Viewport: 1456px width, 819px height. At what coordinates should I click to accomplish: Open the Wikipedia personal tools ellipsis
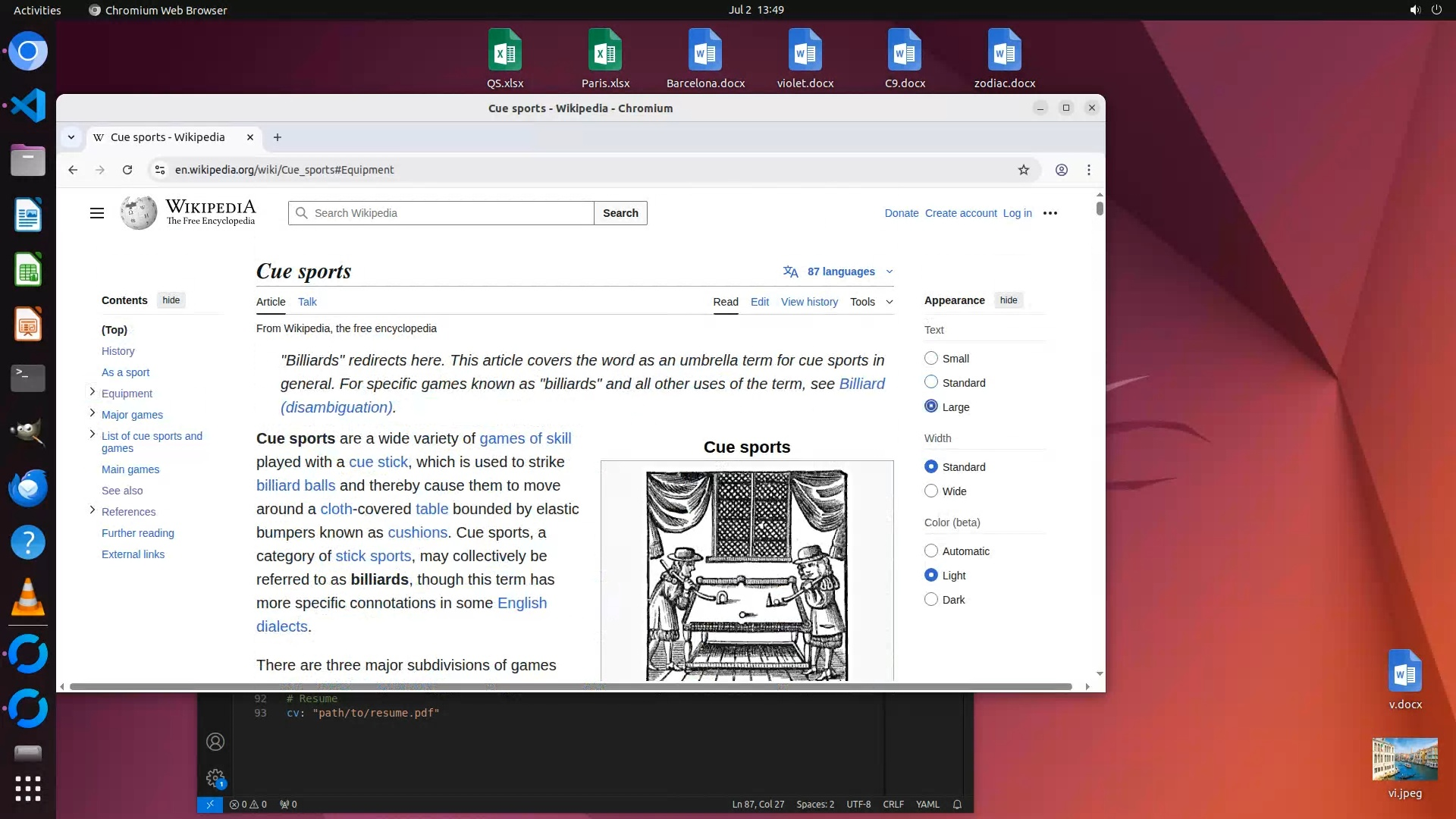point(1050,213)
